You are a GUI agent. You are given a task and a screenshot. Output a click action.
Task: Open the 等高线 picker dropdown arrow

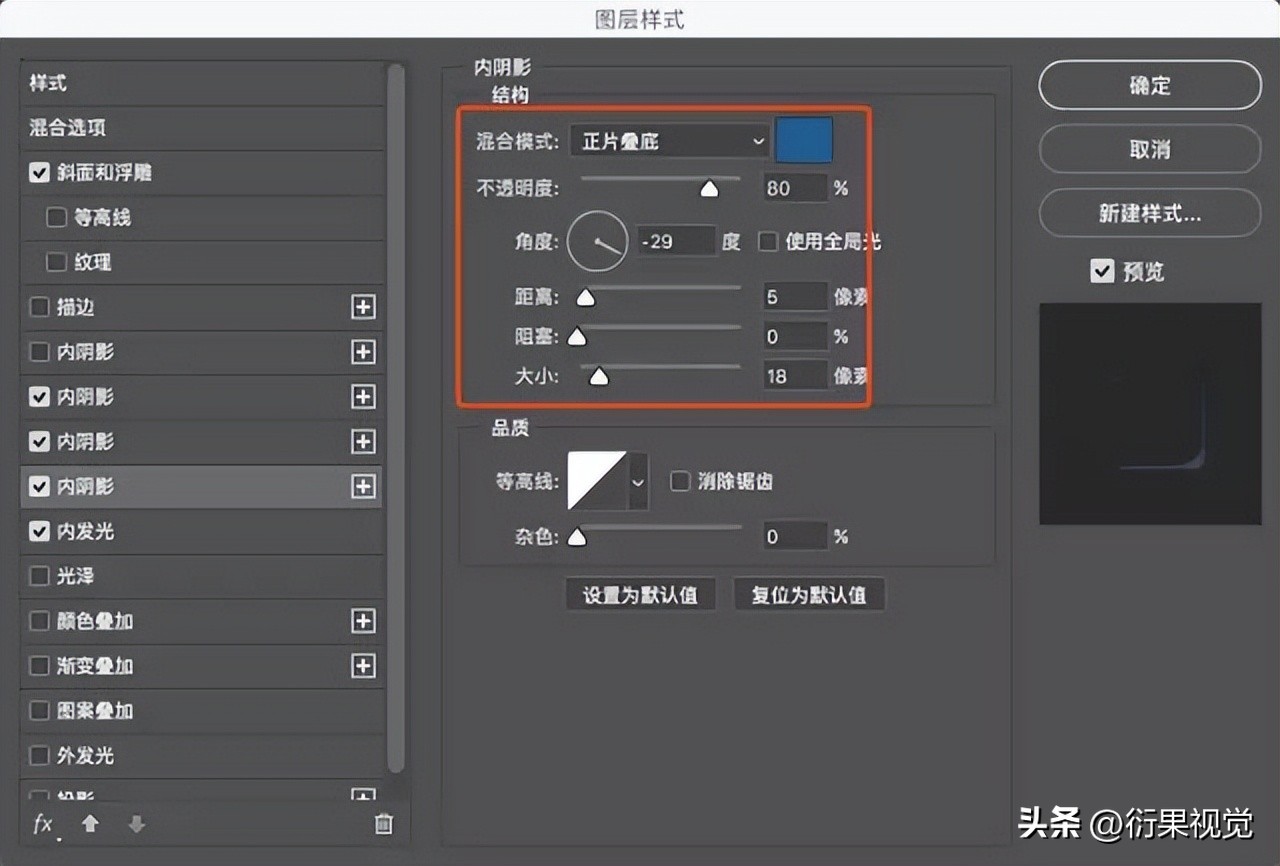coord(637,481)
